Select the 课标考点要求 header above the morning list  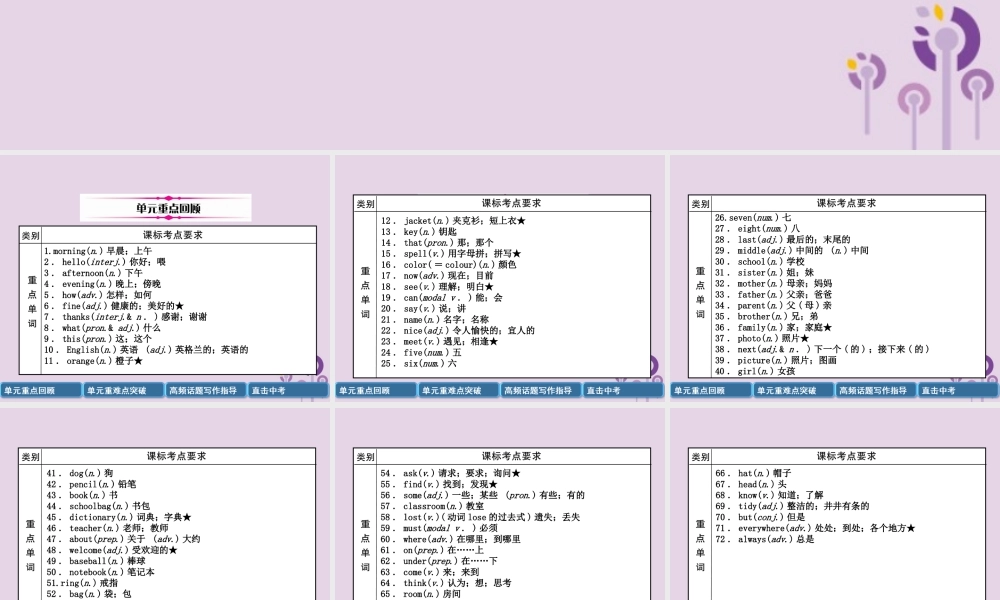tap(172, 235)
